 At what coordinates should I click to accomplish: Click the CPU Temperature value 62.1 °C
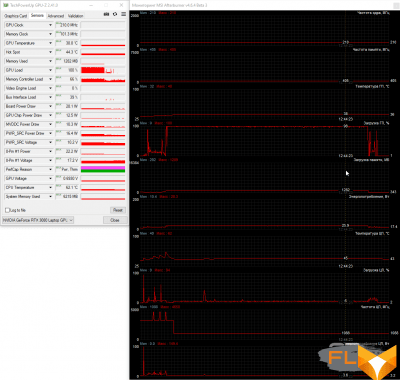(x=67, y=187)
